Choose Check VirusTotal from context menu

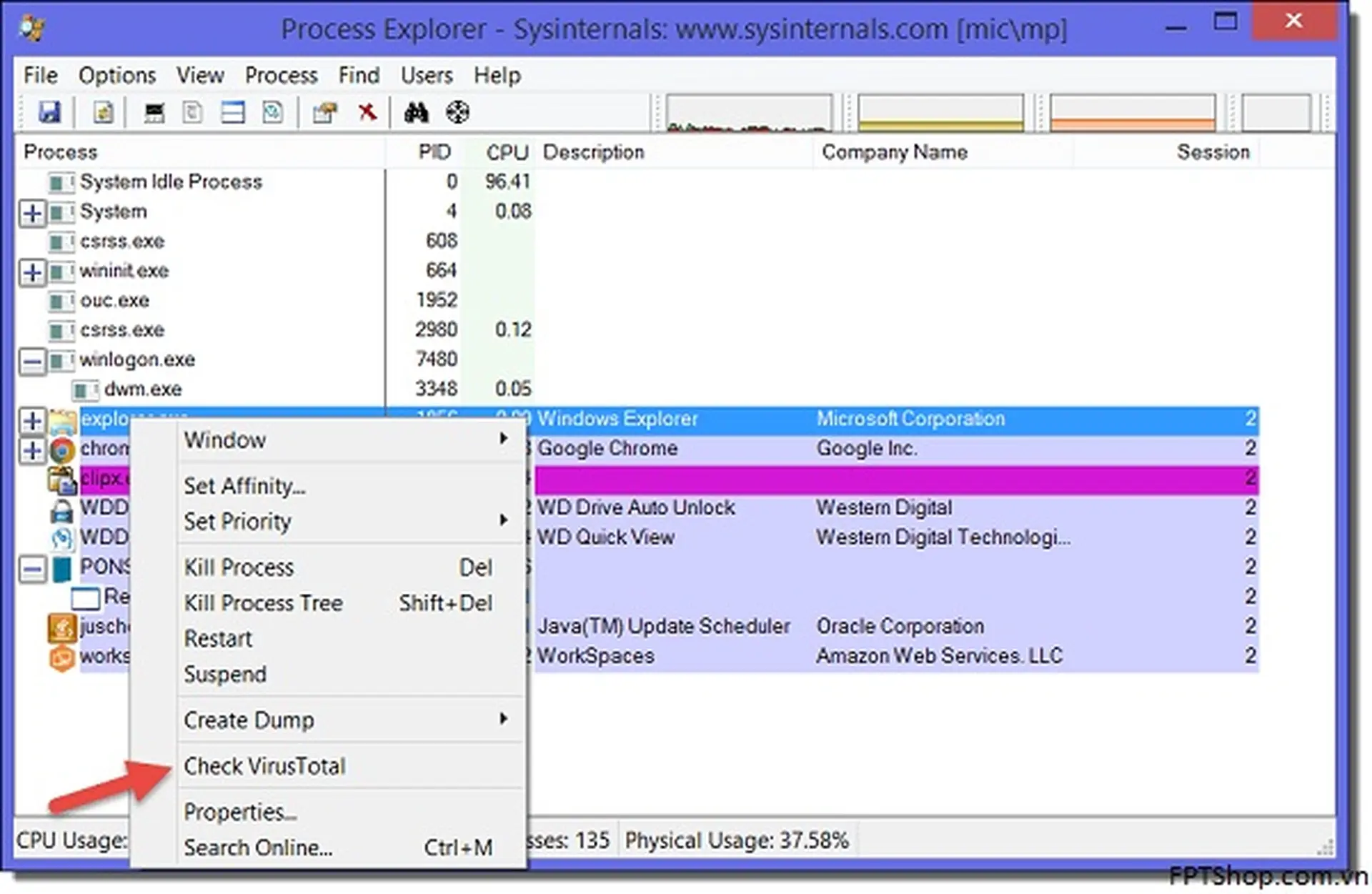[264, 765]
